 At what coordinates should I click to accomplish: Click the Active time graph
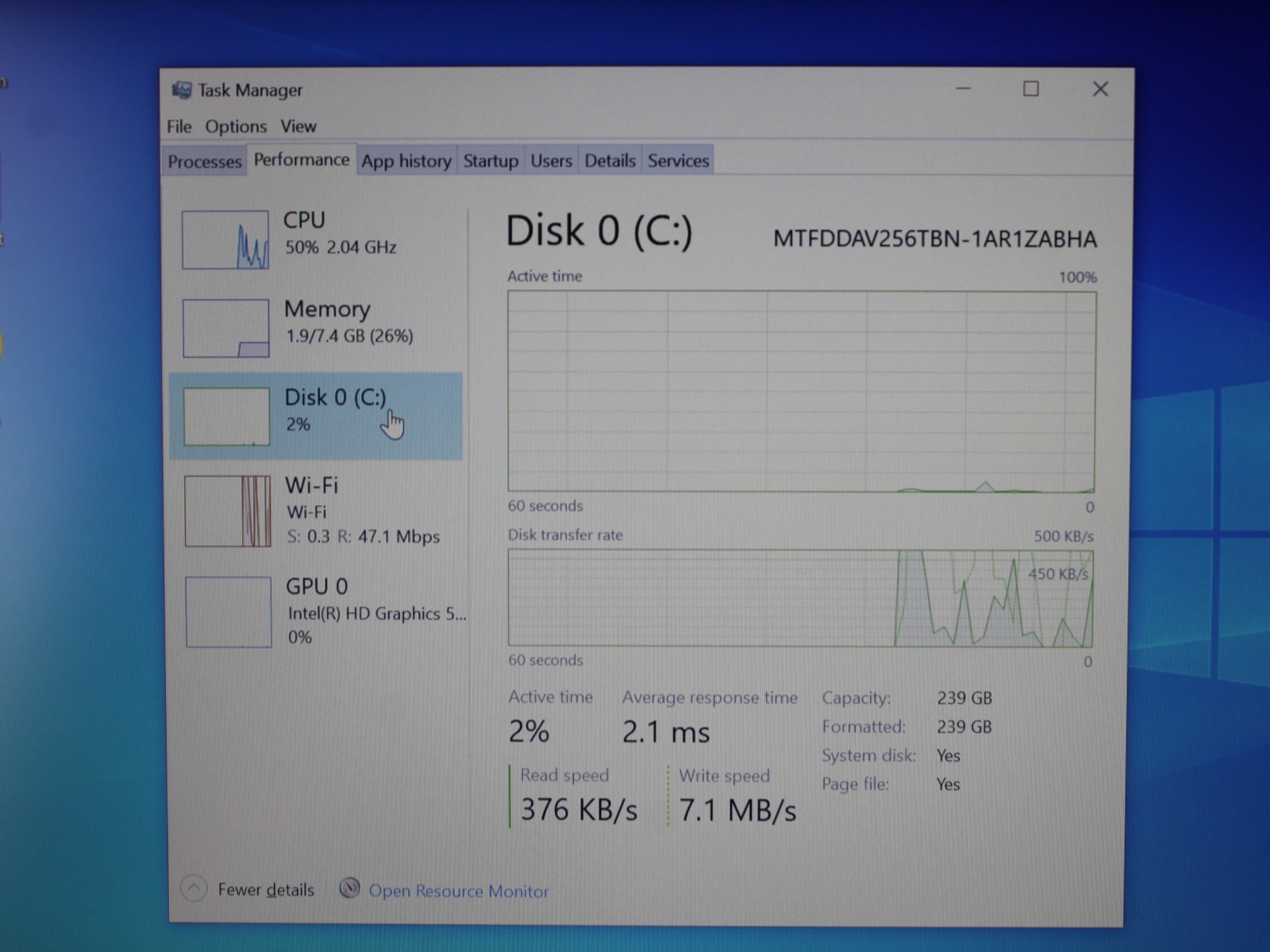click(x=802, y=392)
